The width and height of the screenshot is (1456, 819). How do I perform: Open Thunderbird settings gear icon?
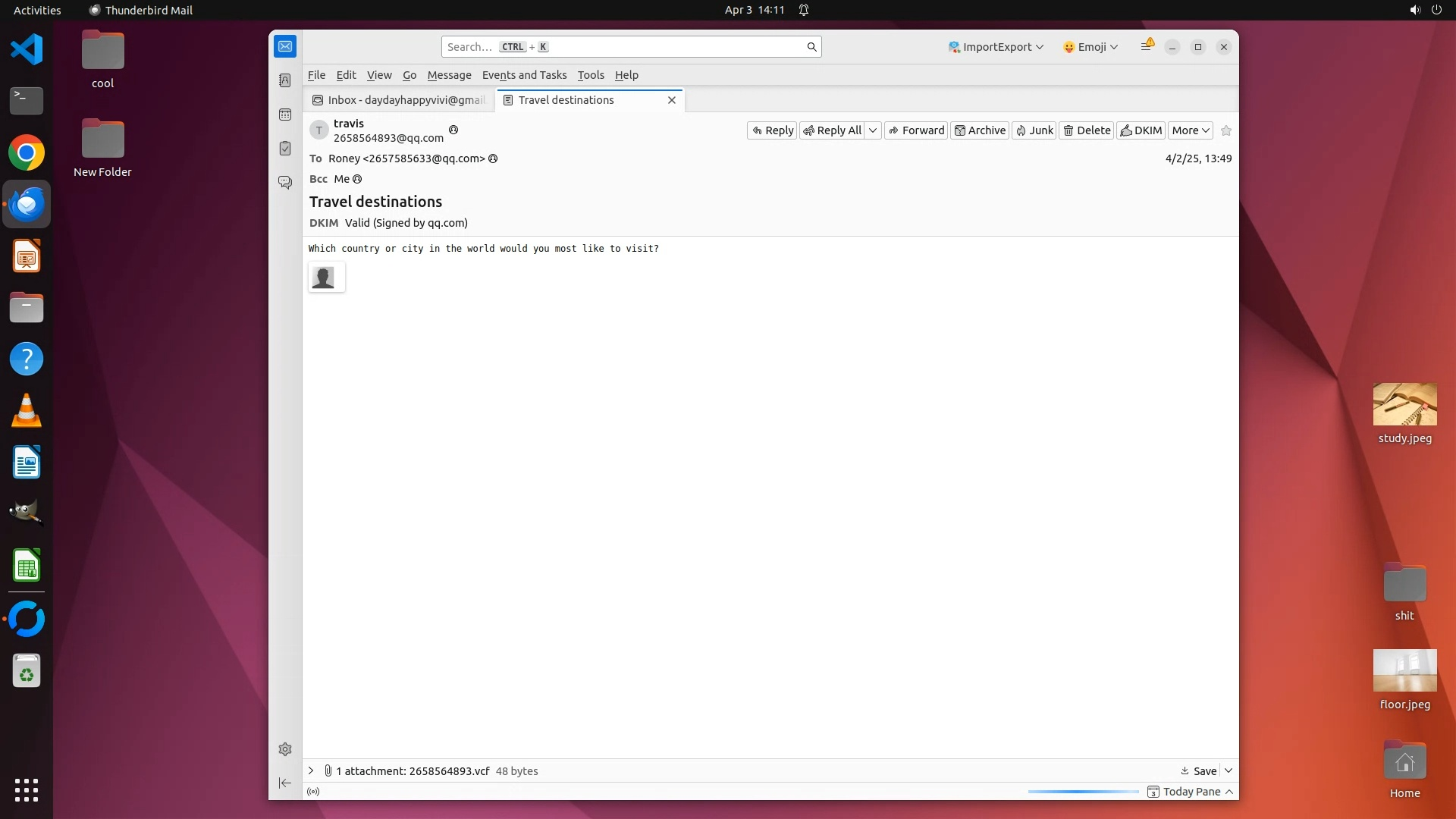[285, 749]
